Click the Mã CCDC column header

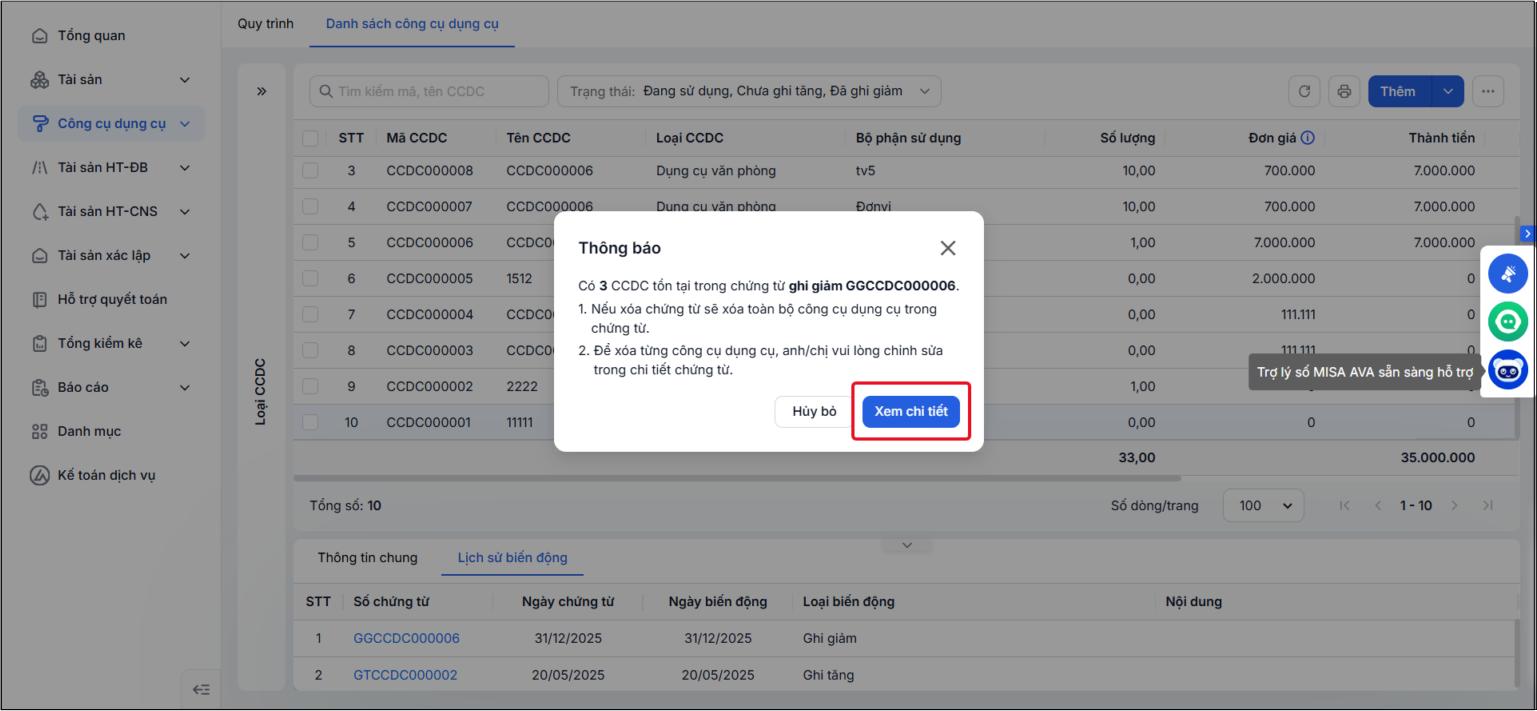[417, 138]
